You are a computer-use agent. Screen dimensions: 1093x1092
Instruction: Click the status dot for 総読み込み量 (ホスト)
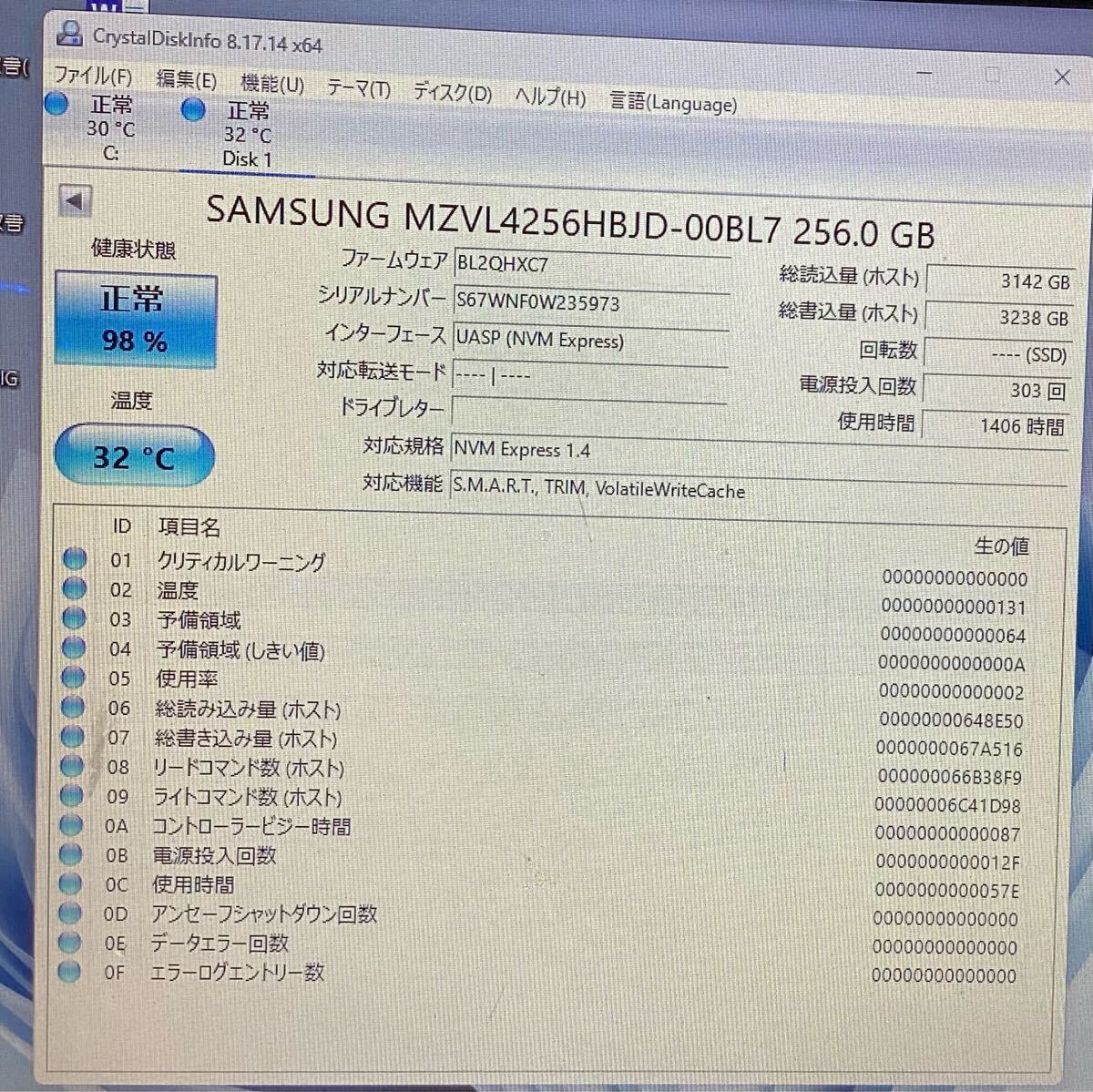coord(73,707)
